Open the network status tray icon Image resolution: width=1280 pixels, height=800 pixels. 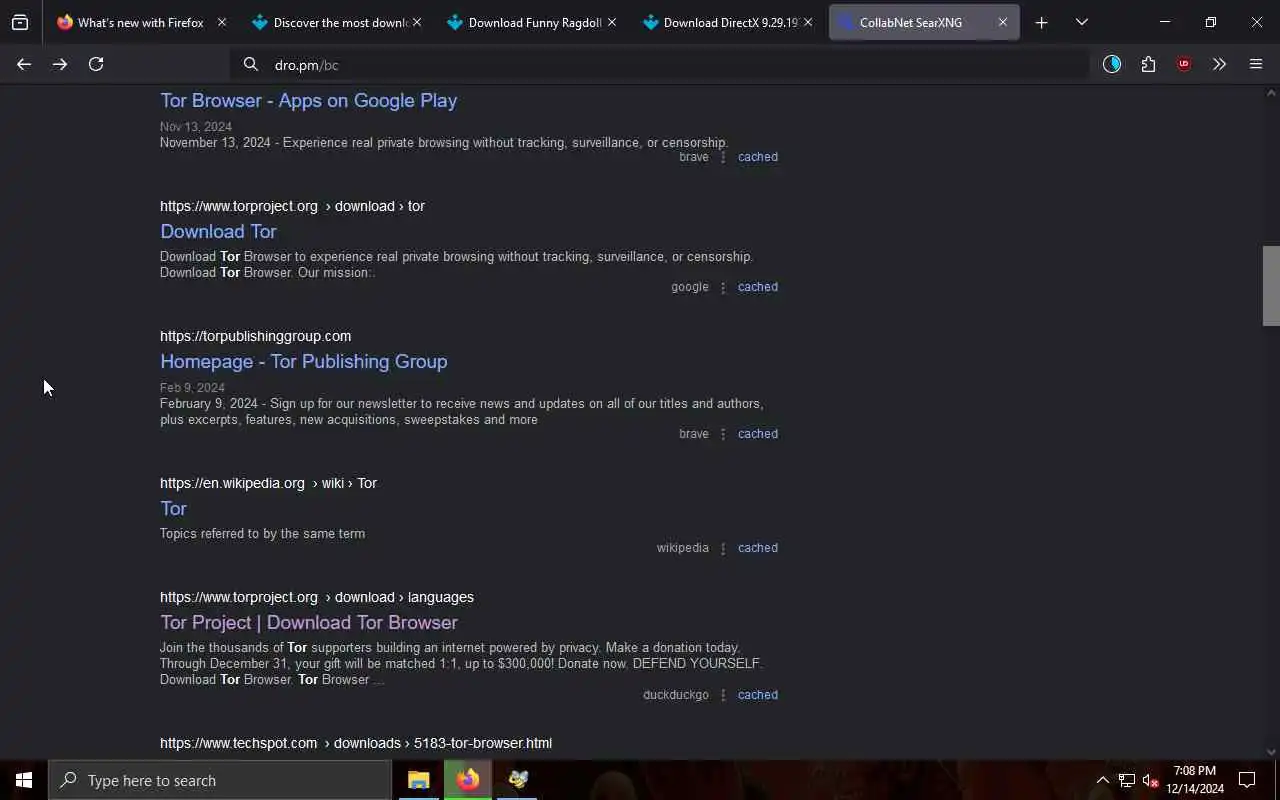click(x=1127, y=780)
